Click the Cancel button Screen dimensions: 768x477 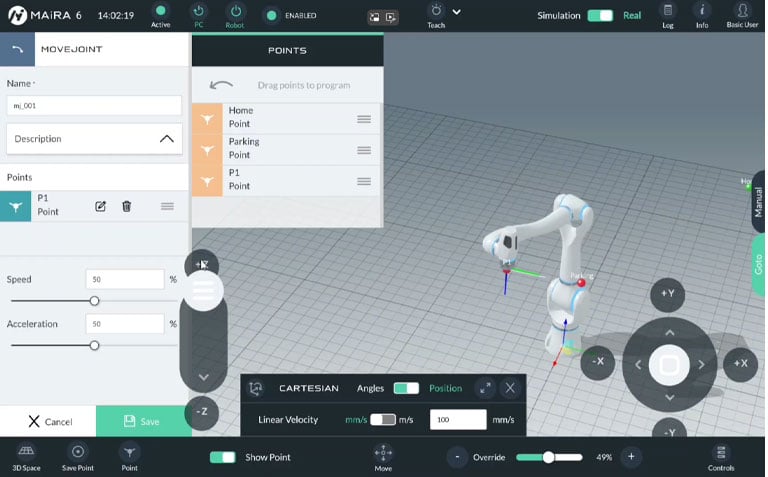coord(48,421)
